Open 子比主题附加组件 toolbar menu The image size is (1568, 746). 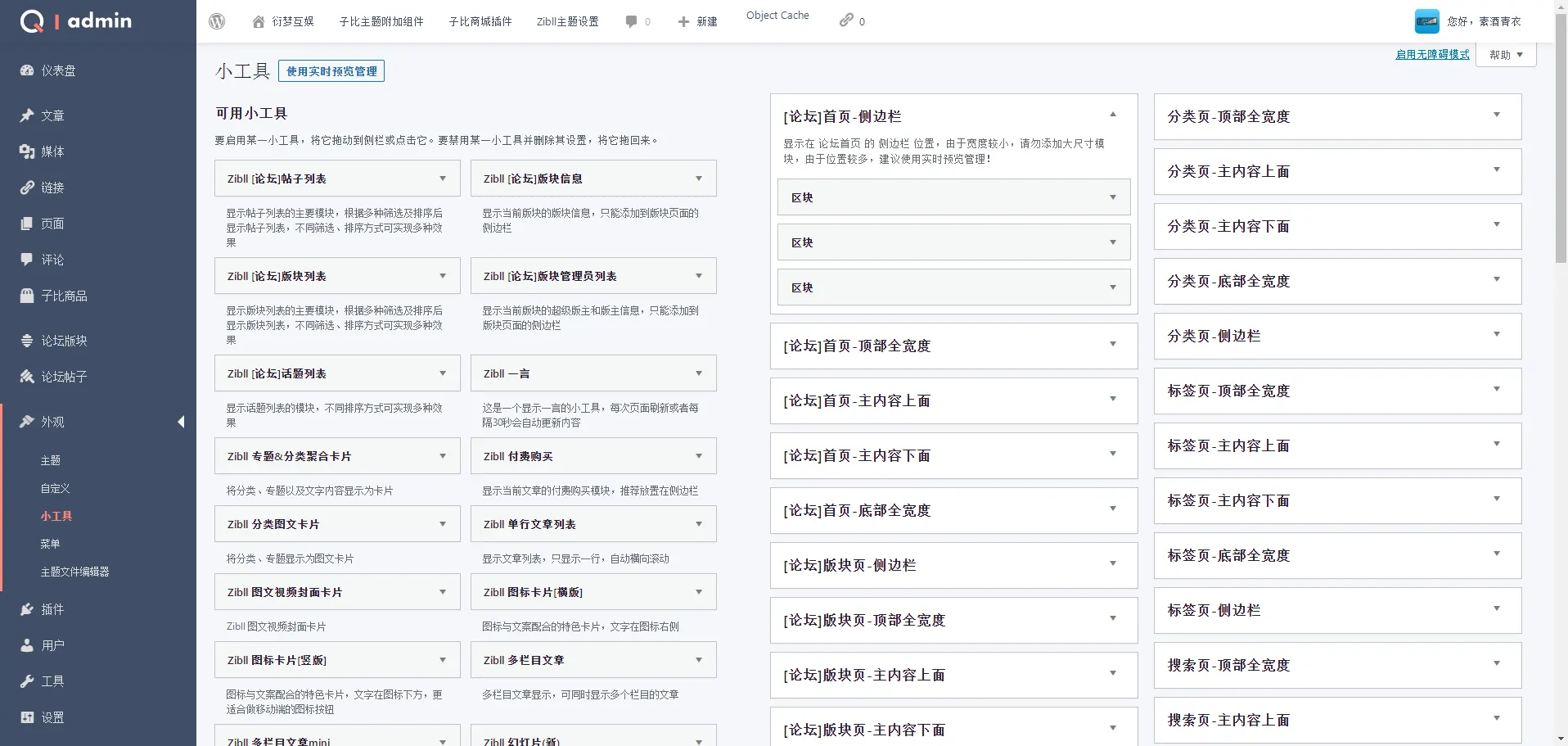381,21
